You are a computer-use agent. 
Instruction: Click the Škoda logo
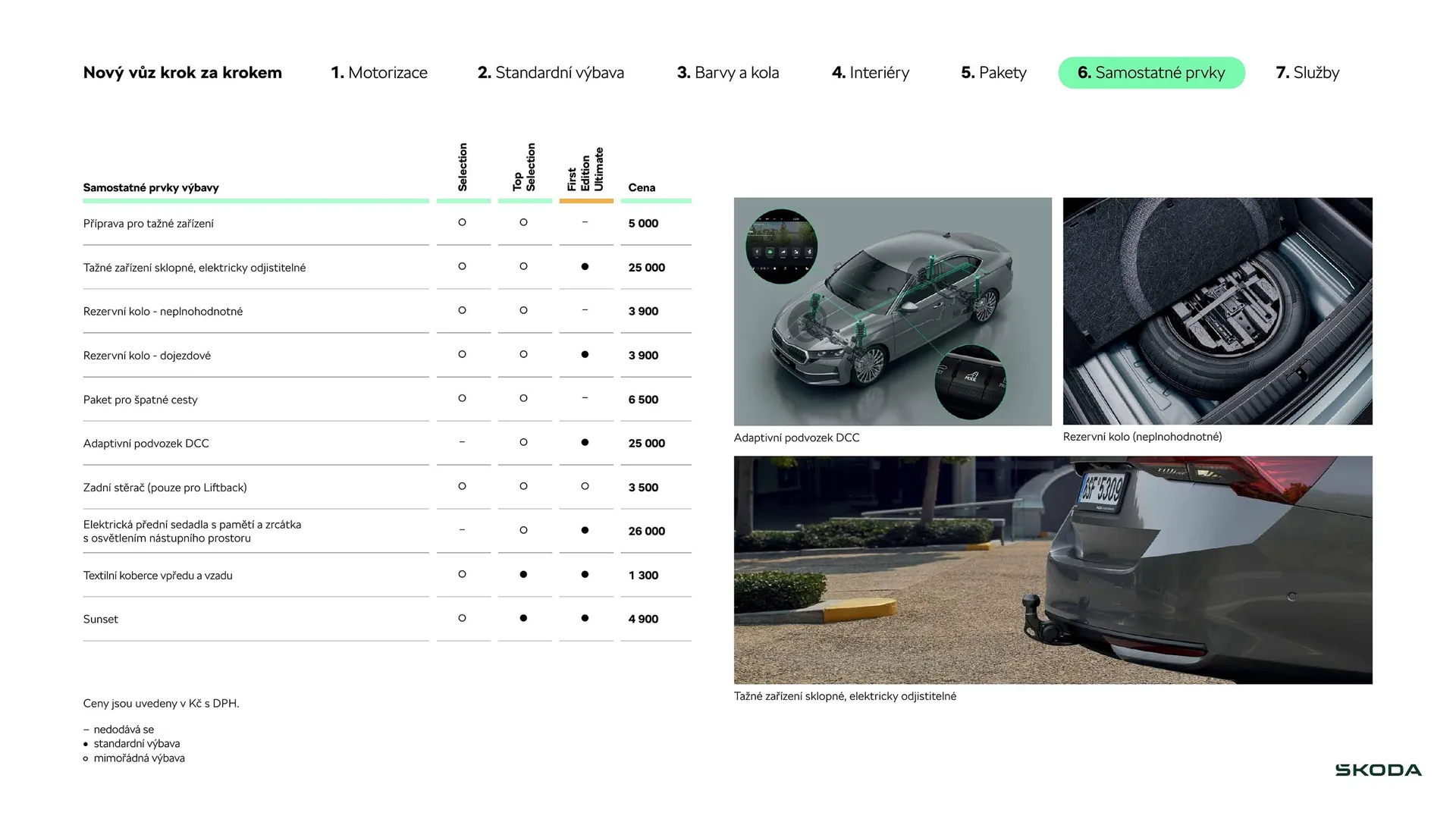1378,770
